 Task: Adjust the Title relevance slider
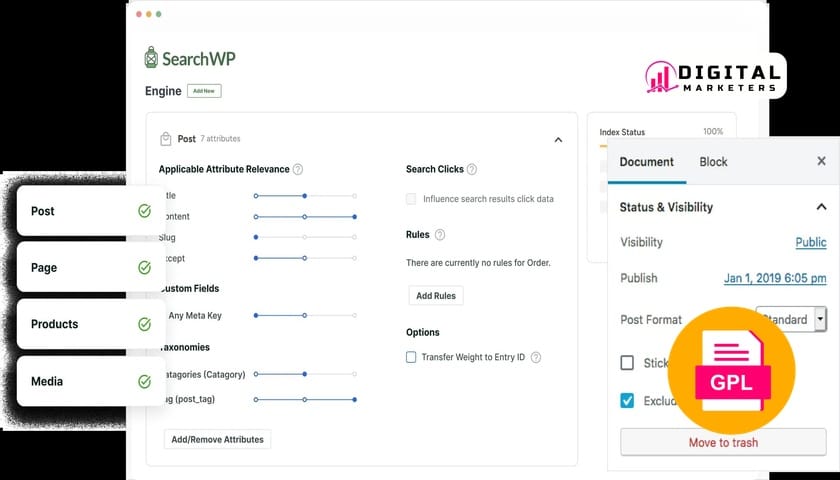click(x=305, y=196)
